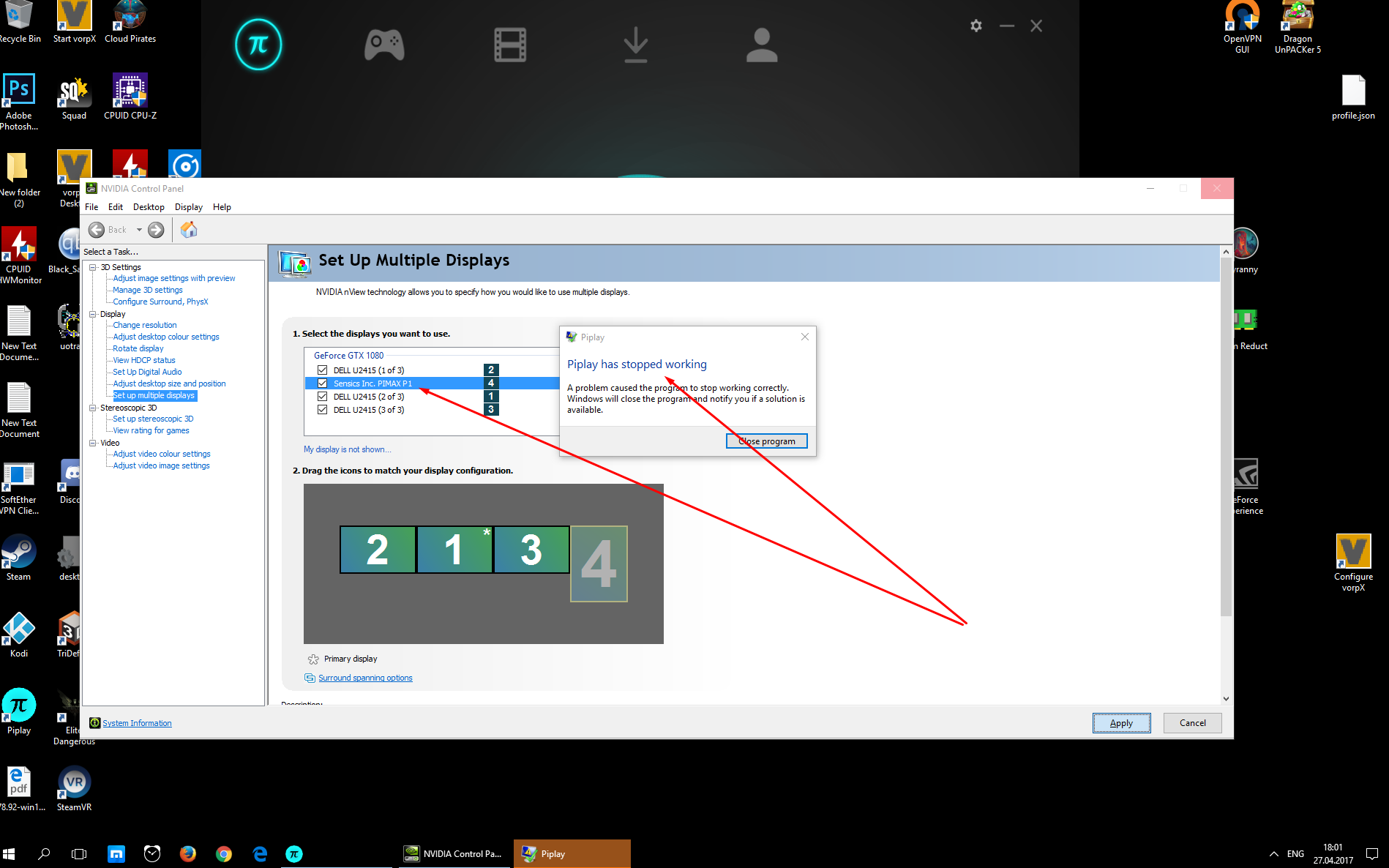1389x868 pixels.
Task: Show hidden system tray icons
Action: click(1274, 853)
